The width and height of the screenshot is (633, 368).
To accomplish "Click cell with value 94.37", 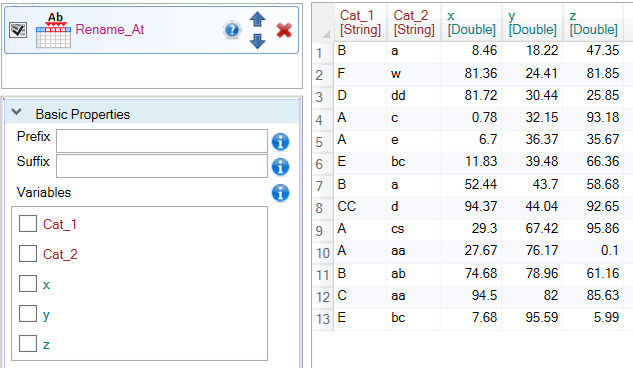I will pyautogui.click(x=471, y=207).
